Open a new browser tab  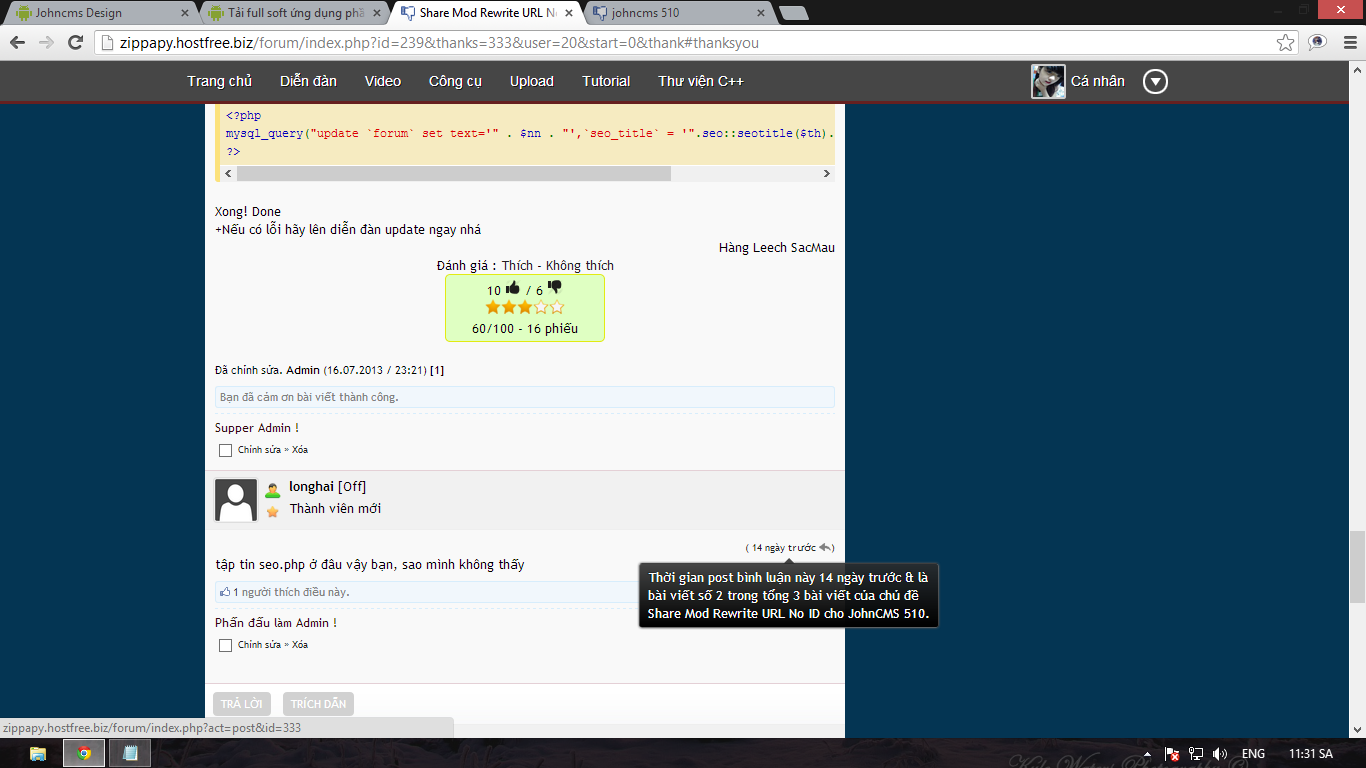click(794, 13)
